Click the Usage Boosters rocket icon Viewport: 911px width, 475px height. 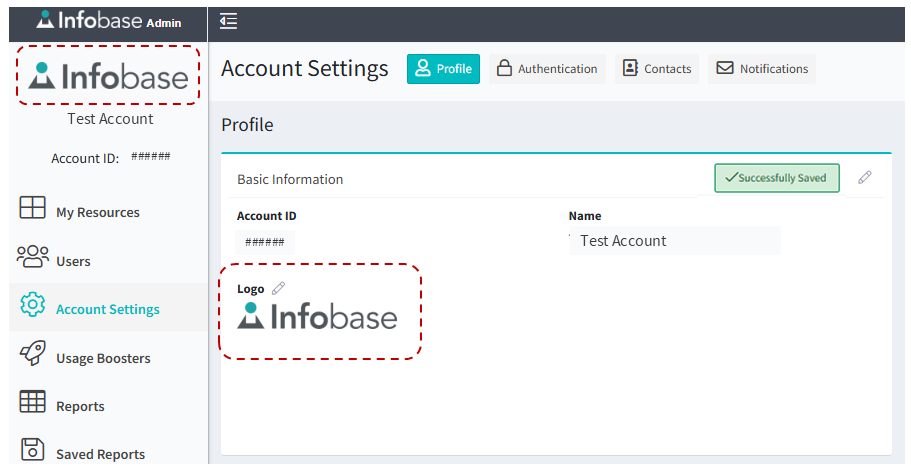tap(33, 353)
